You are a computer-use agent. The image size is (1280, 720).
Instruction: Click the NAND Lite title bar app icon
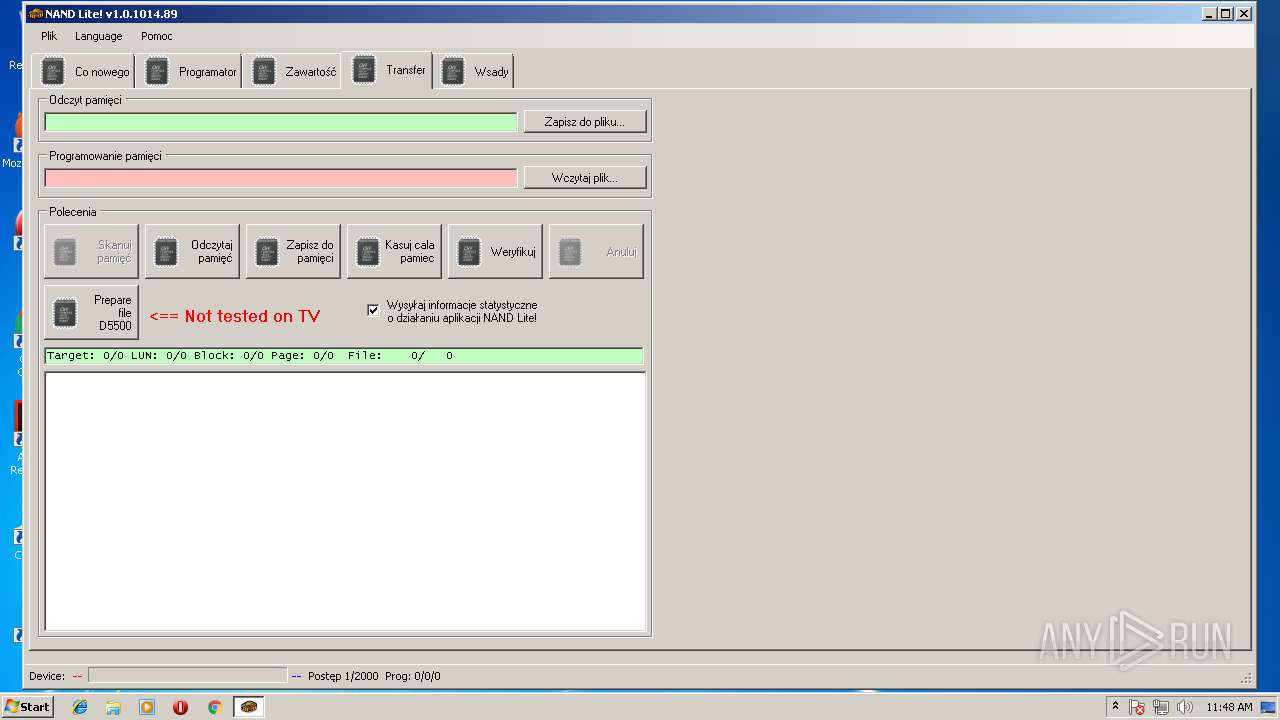click(36, 14)
